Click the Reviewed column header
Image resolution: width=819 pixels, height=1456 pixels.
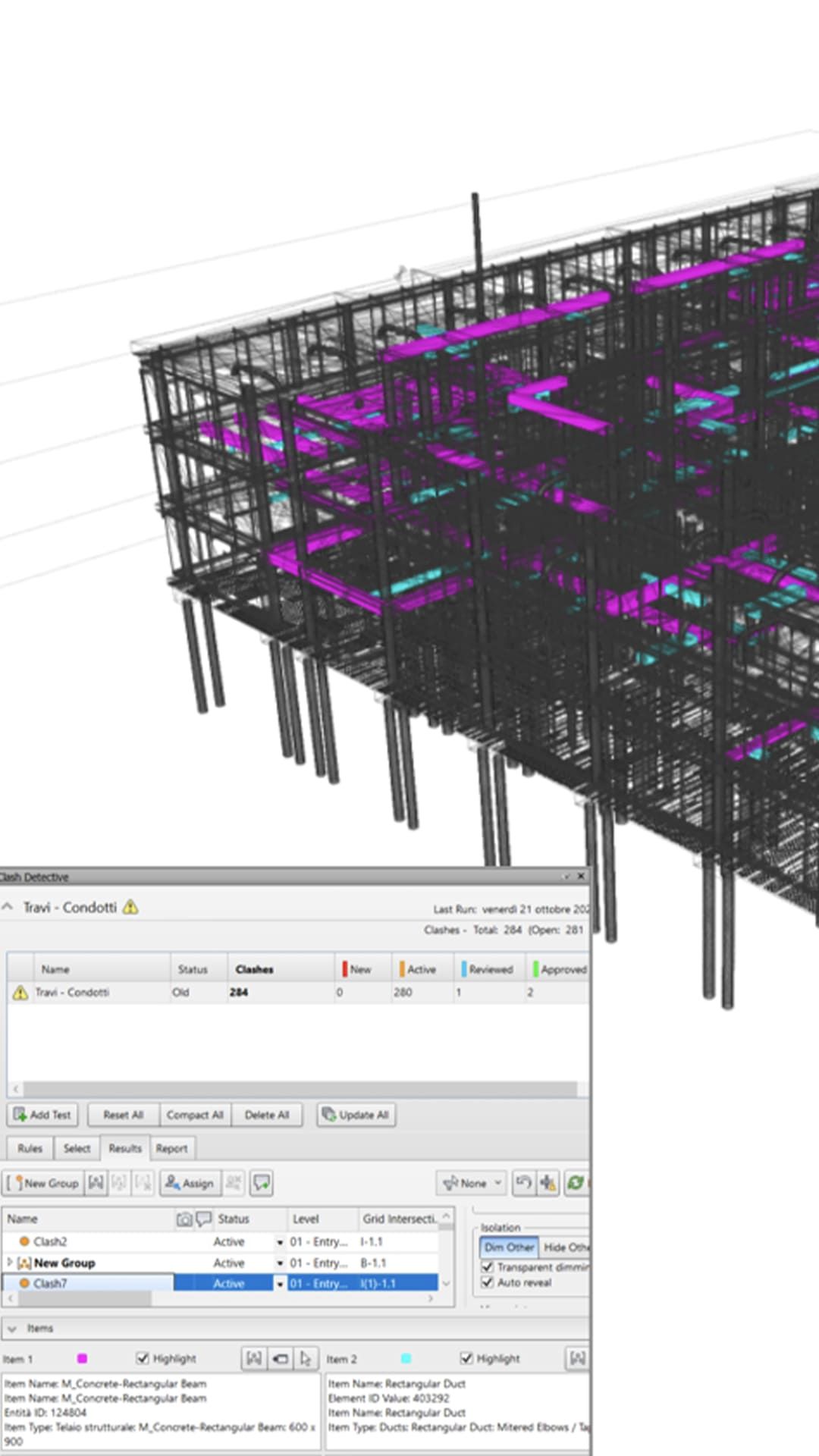[x=490, y=969]
